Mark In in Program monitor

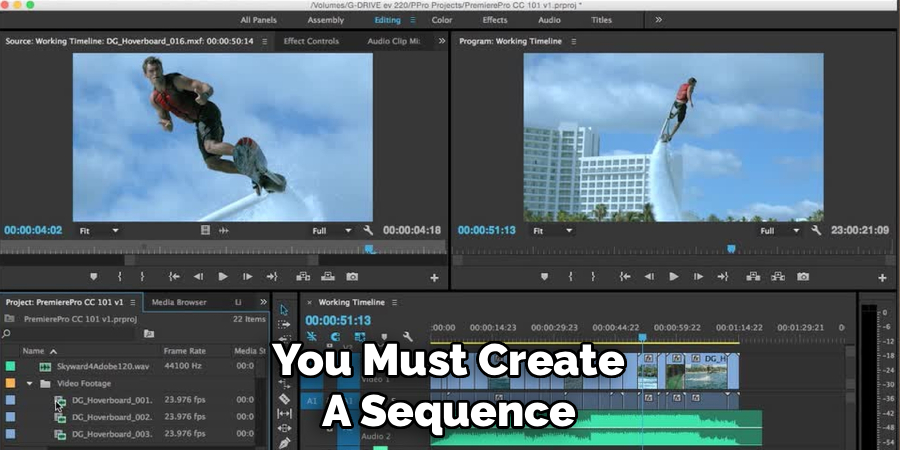pyautogui.click(x=571, y=277)
